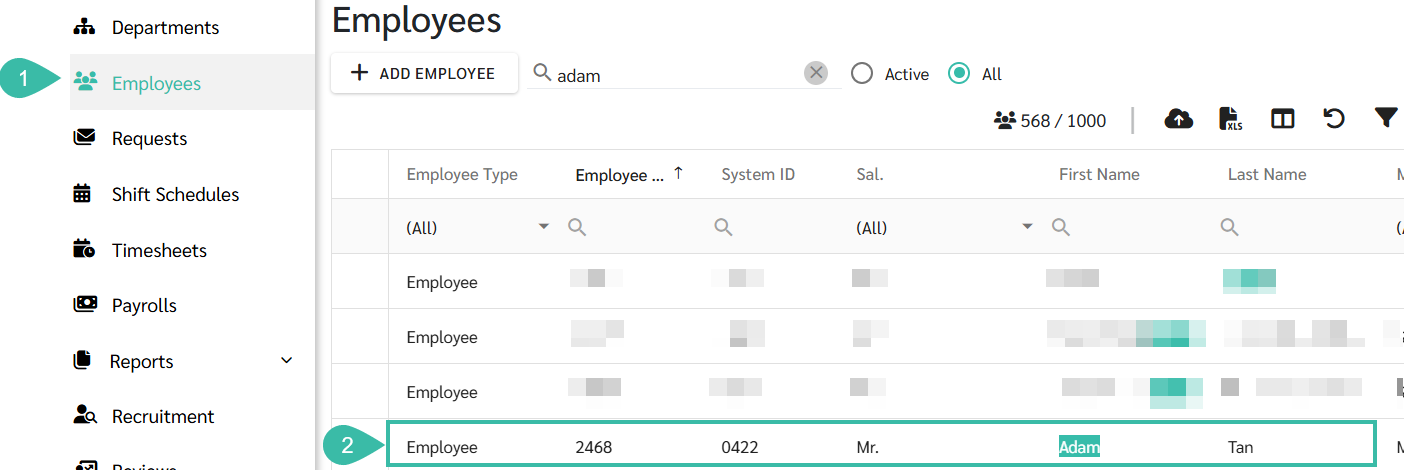
Task: Export employees to XLS file
Action: click(x=1231, y=120)
